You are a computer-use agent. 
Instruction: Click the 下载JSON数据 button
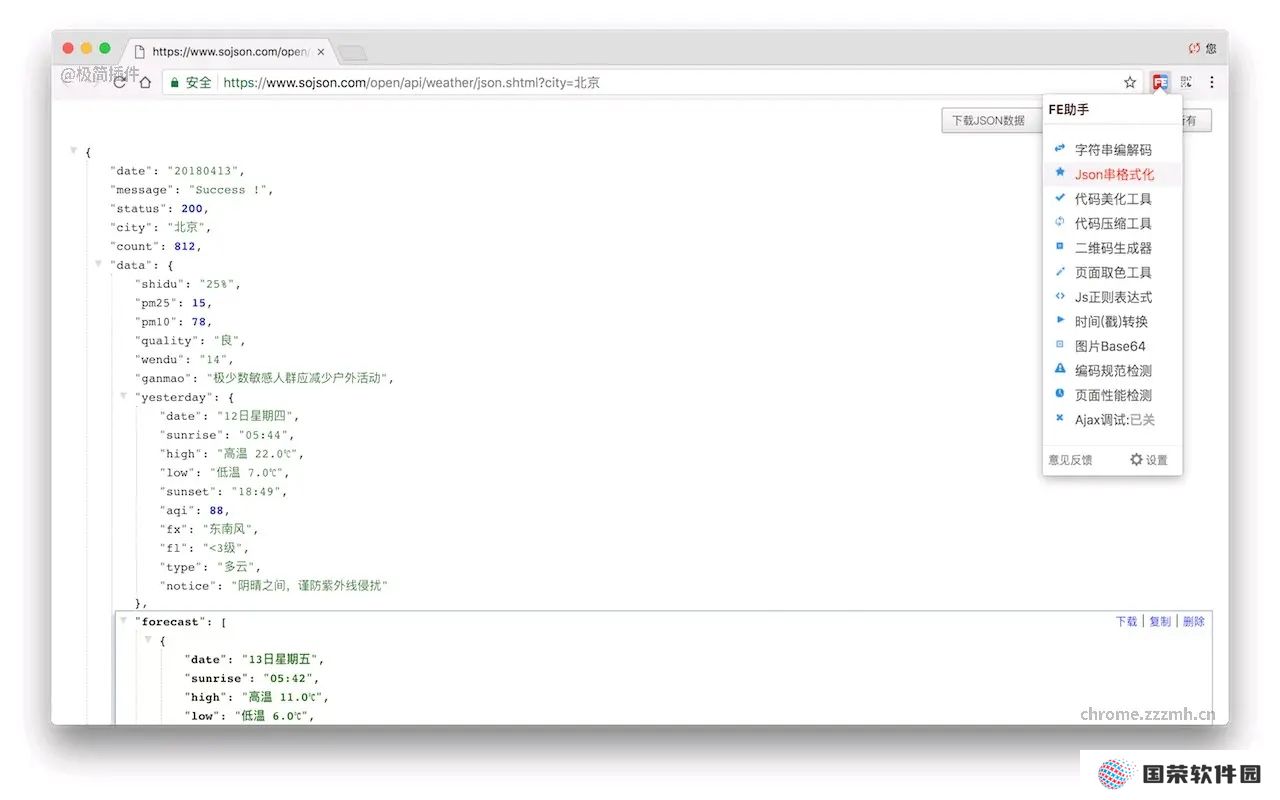pos(988,120)
